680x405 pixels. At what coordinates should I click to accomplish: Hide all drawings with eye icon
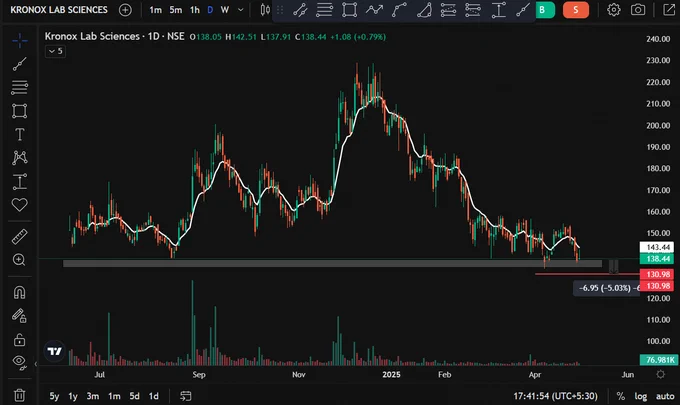point(20,362)
